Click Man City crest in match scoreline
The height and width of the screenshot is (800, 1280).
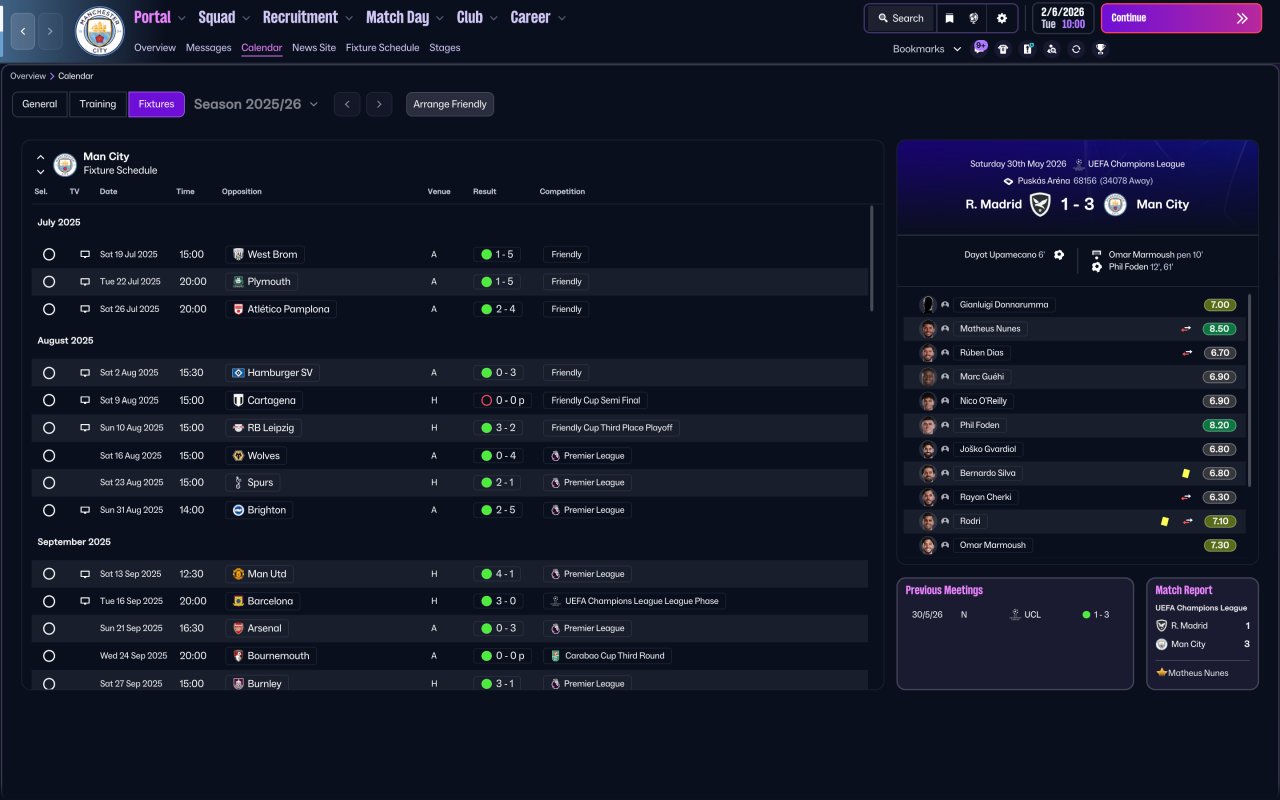pyautogui.click(x=1115, y=204)
